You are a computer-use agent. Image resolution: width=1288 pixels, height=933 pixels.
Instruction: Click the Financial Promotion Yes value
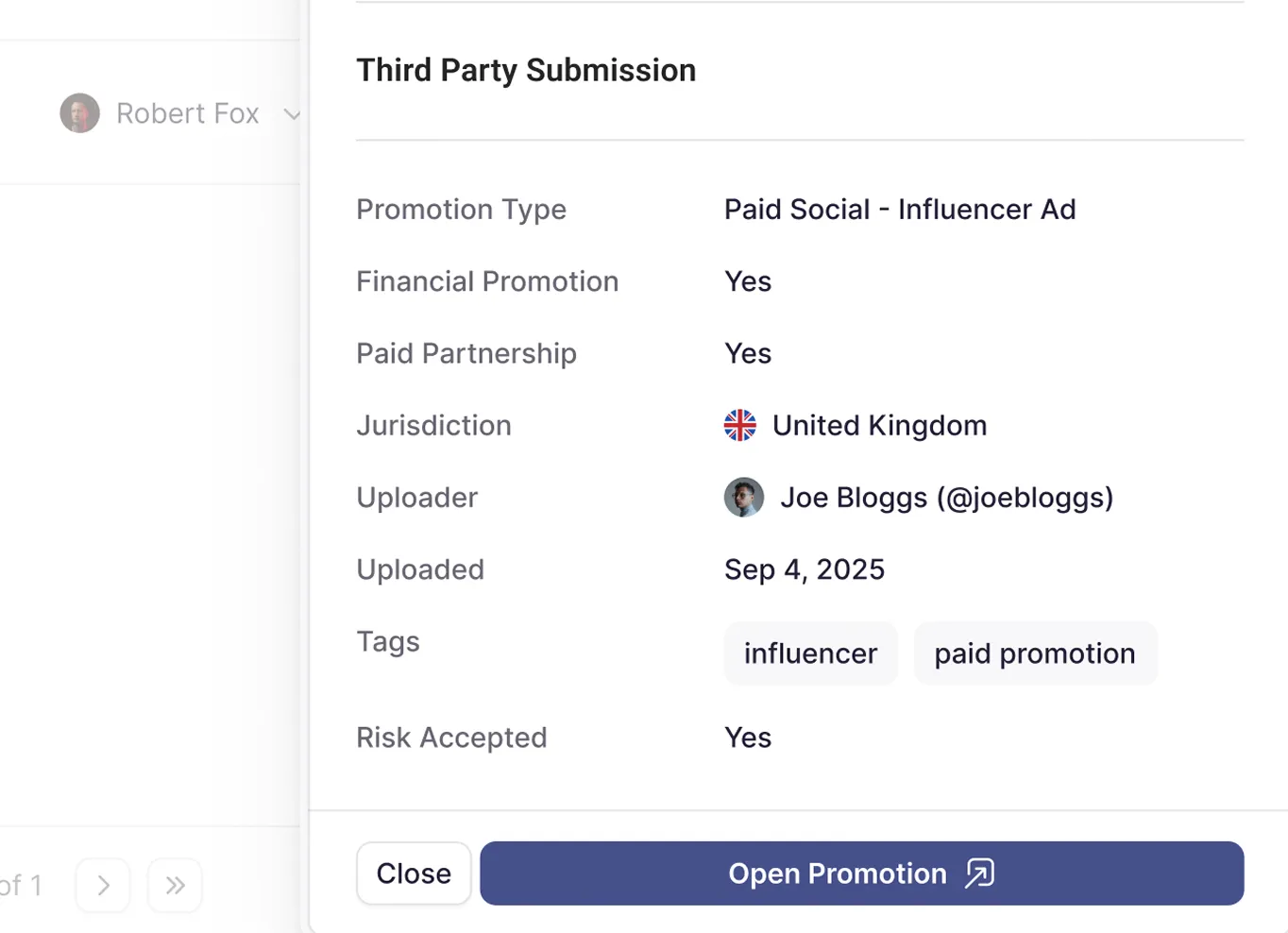[x=748, y=281]
